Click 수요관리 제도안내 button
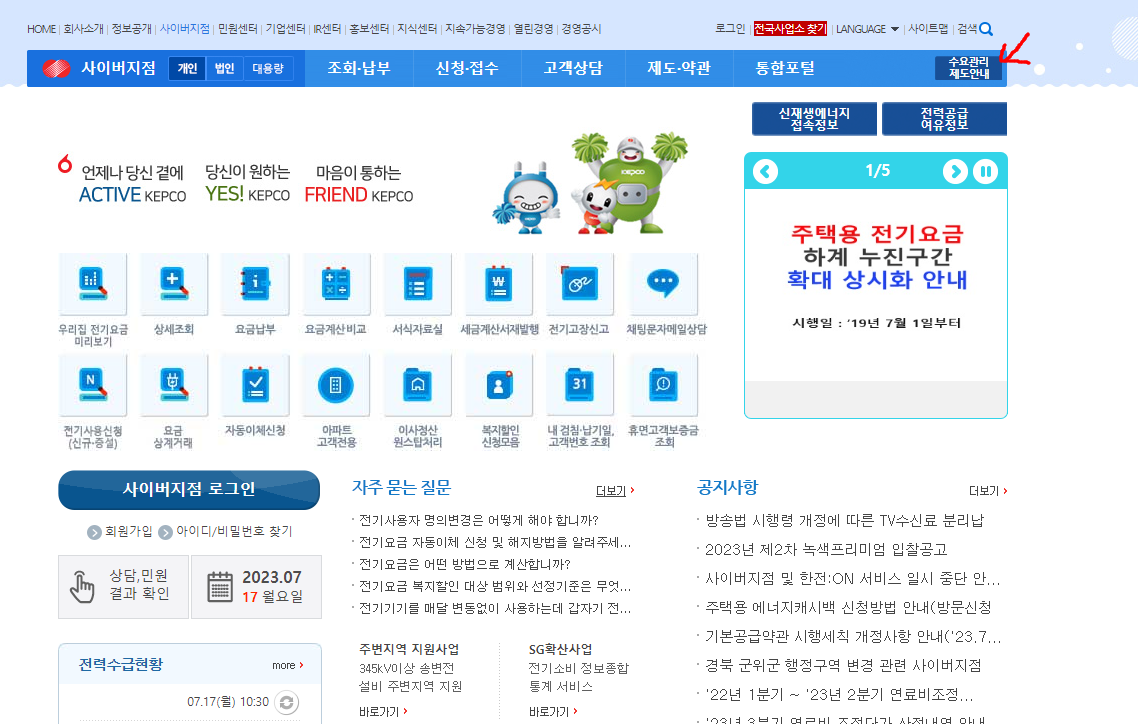The width and height of the screenshot is (1138, 724). coord(968,68)
